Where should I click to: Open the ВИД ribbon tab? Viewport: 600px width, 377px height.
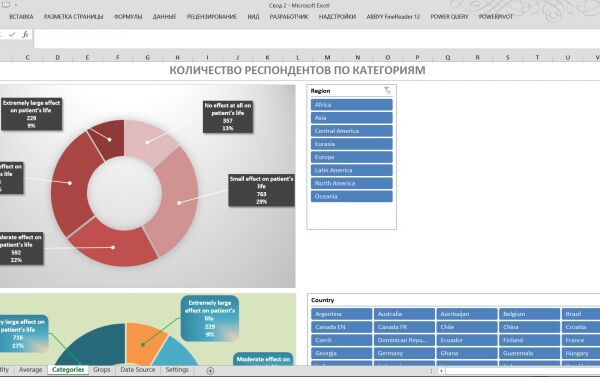[x=253, y=17]
